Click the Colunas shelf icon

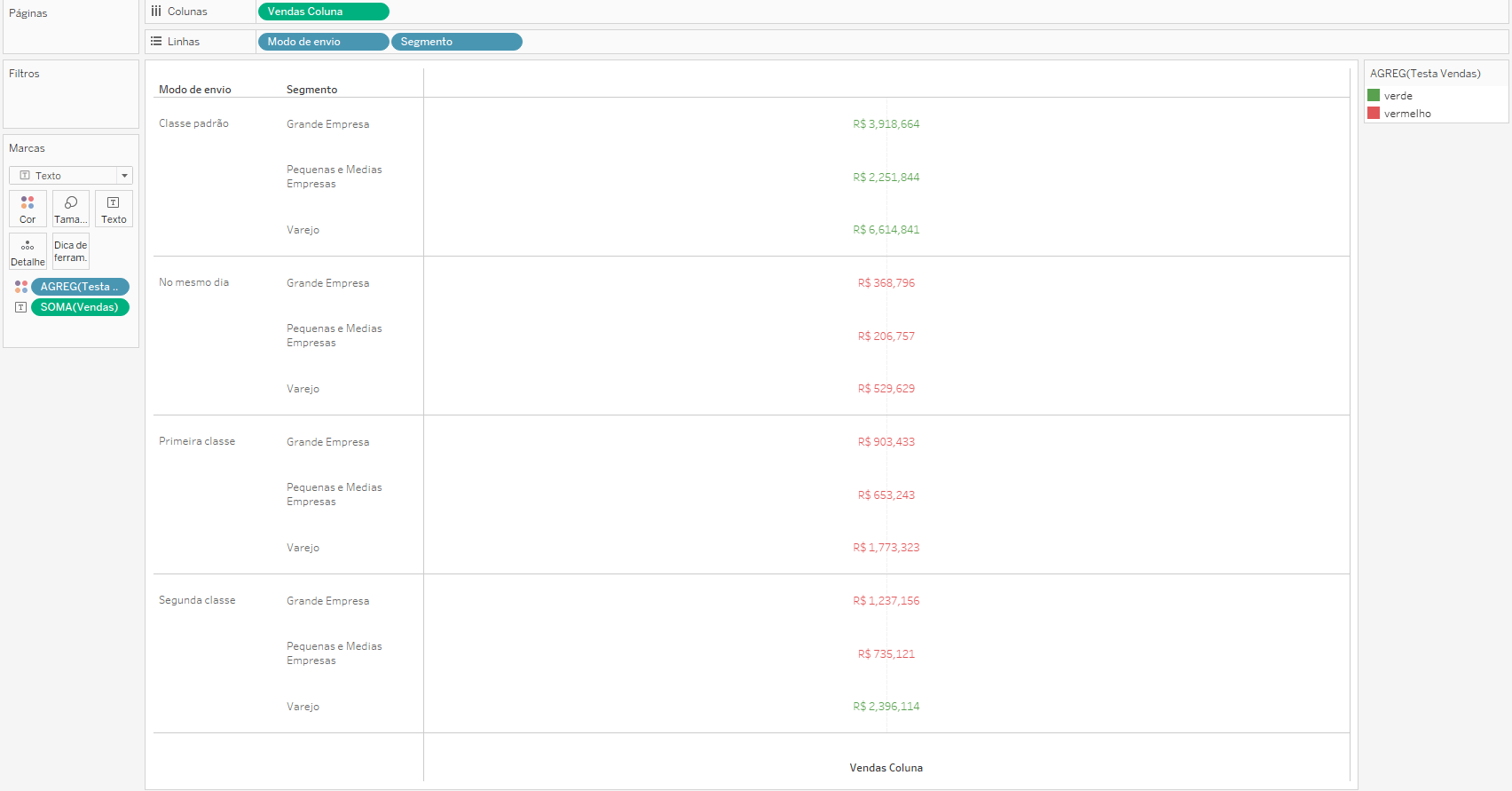[x=156, y=12]
